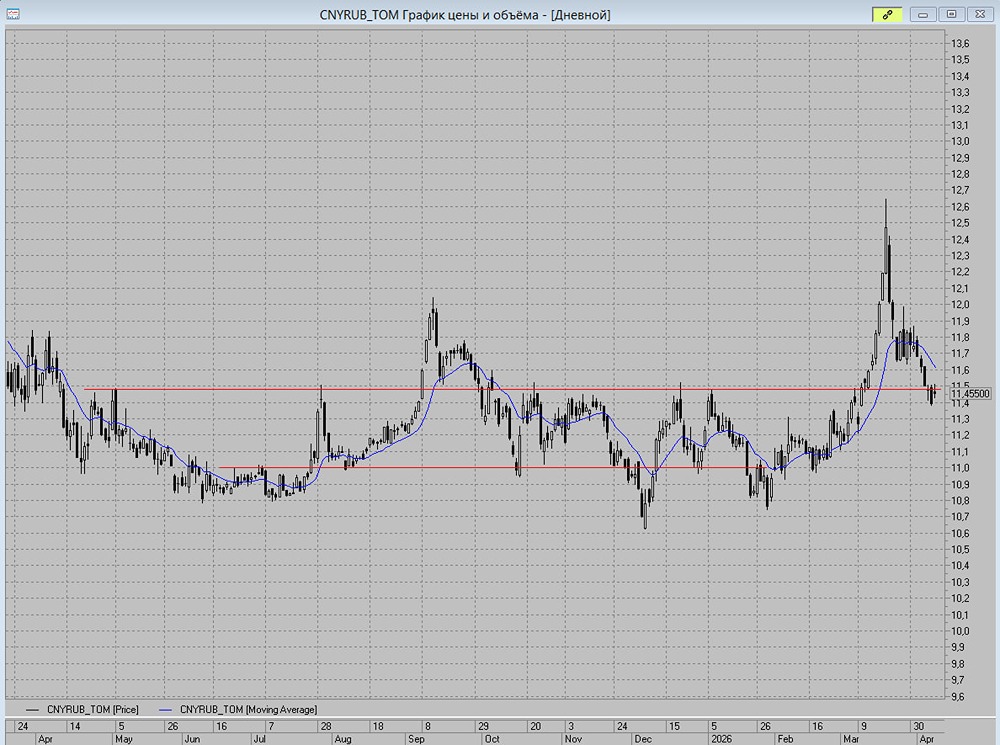1000x745 pixels.
Task: Click the 12,0 level on price scale
Action: pyautogui.click(x=959, y=304)
